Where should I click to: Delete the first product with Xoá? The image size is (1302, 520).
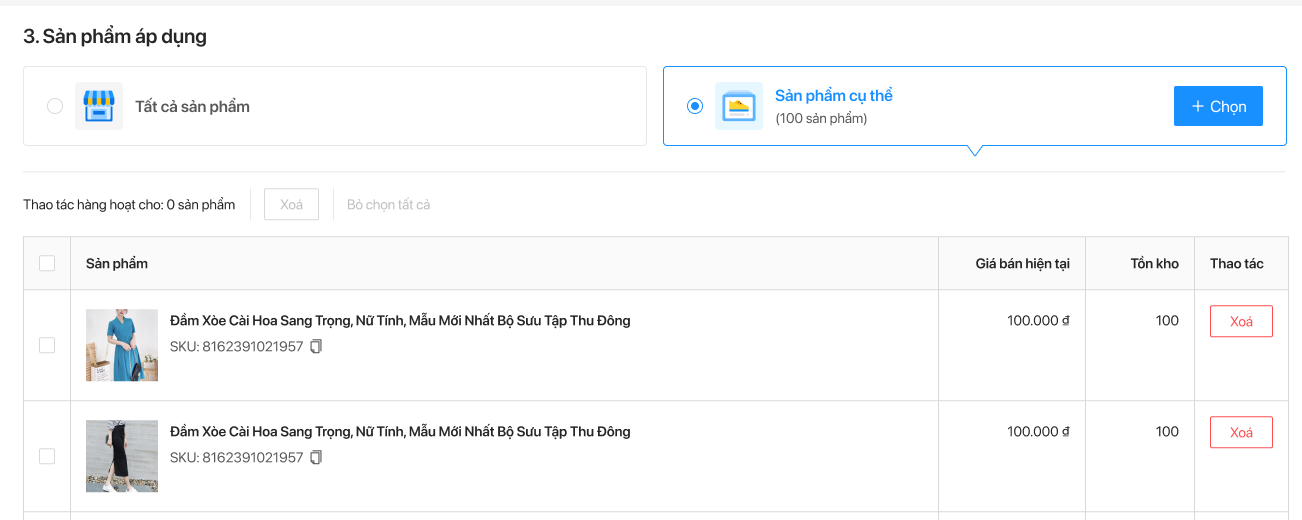coord(1241,321)
